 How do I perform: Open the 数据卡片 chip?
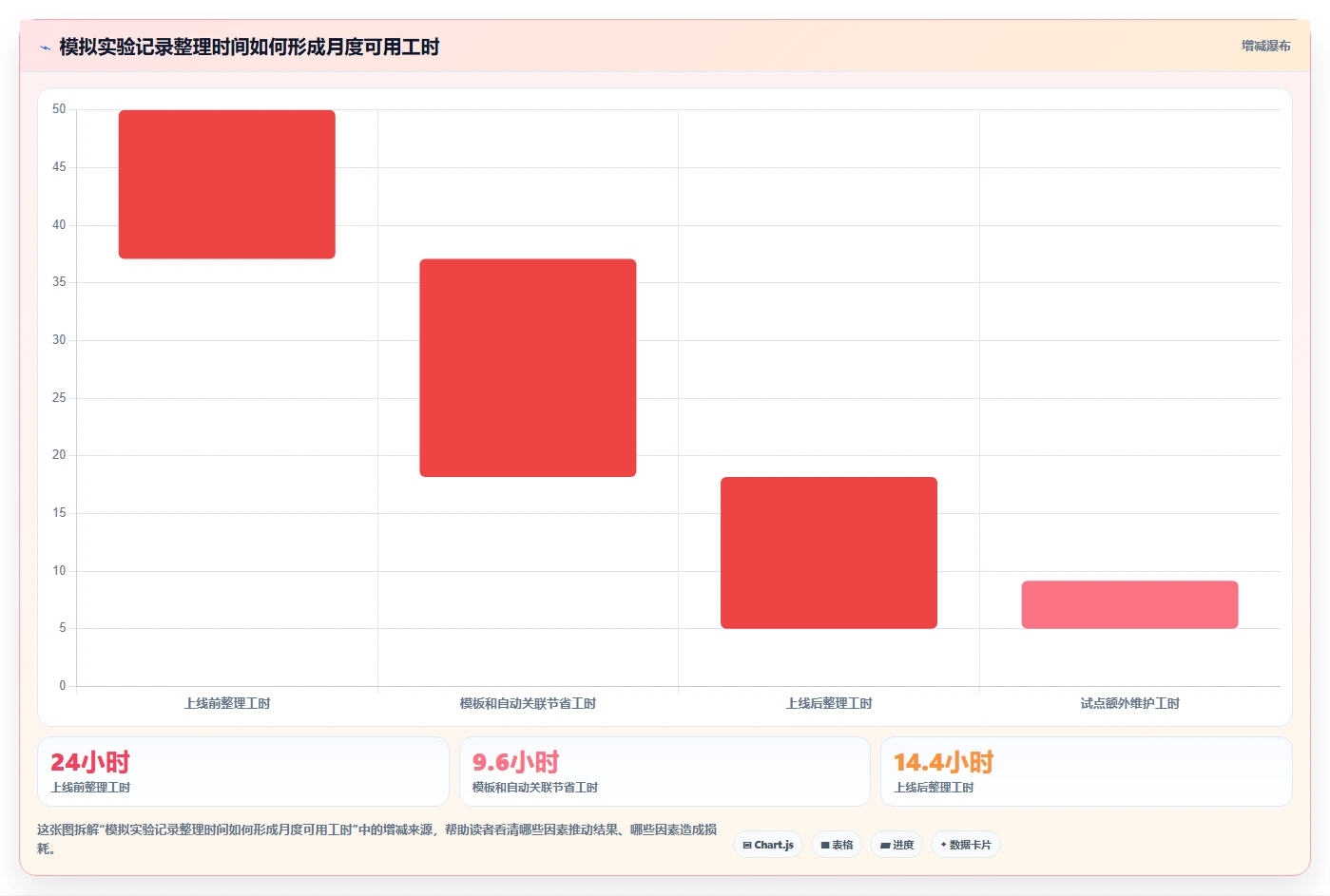click(x=965, y=845)
